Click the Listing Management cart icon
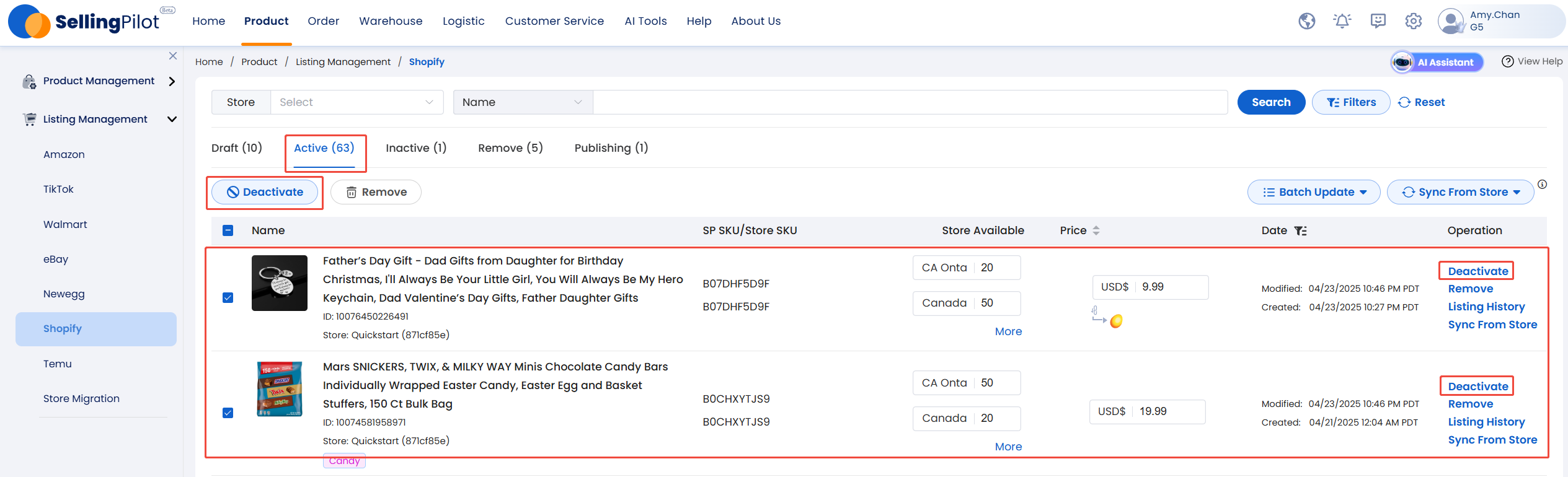 coord(29,119)
